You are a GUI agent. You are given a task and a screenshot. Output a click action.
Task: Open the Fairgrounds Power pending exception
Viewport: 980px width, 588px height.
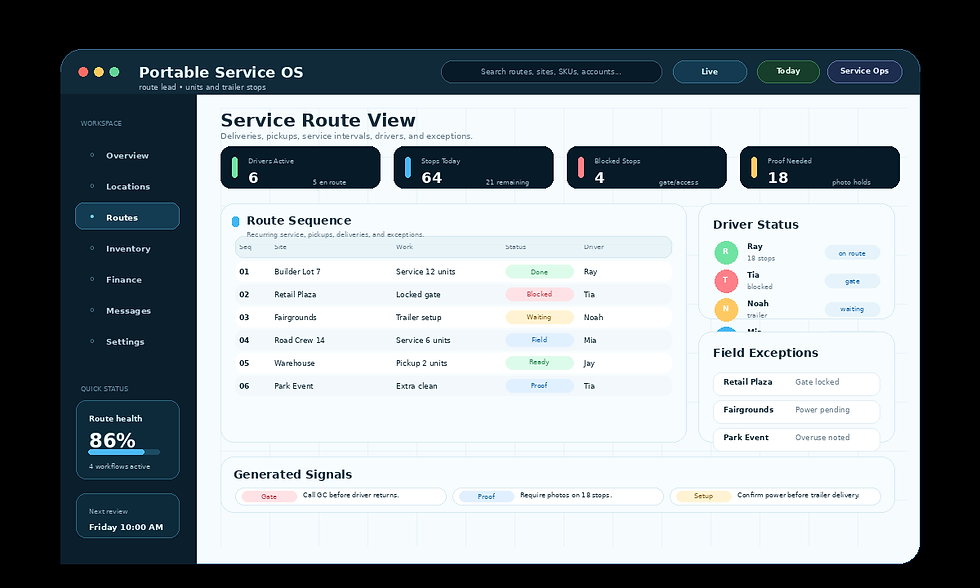(796, 411)
